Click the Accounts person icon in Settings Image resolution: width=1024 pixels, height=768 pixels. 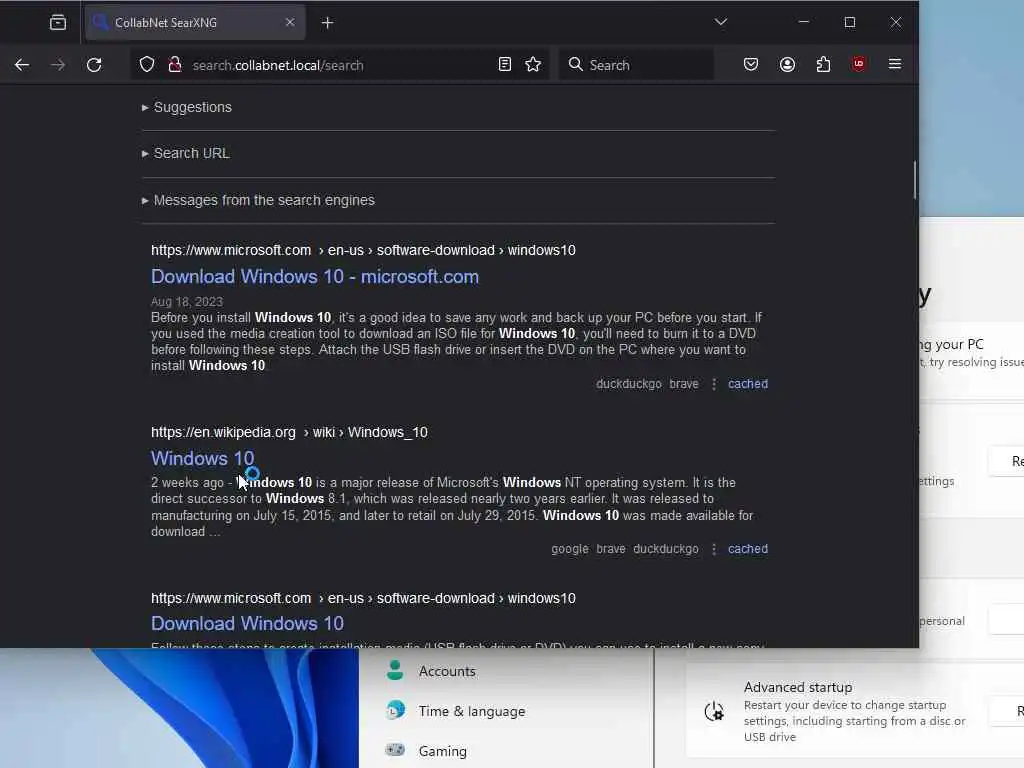[x=395, y=670]
